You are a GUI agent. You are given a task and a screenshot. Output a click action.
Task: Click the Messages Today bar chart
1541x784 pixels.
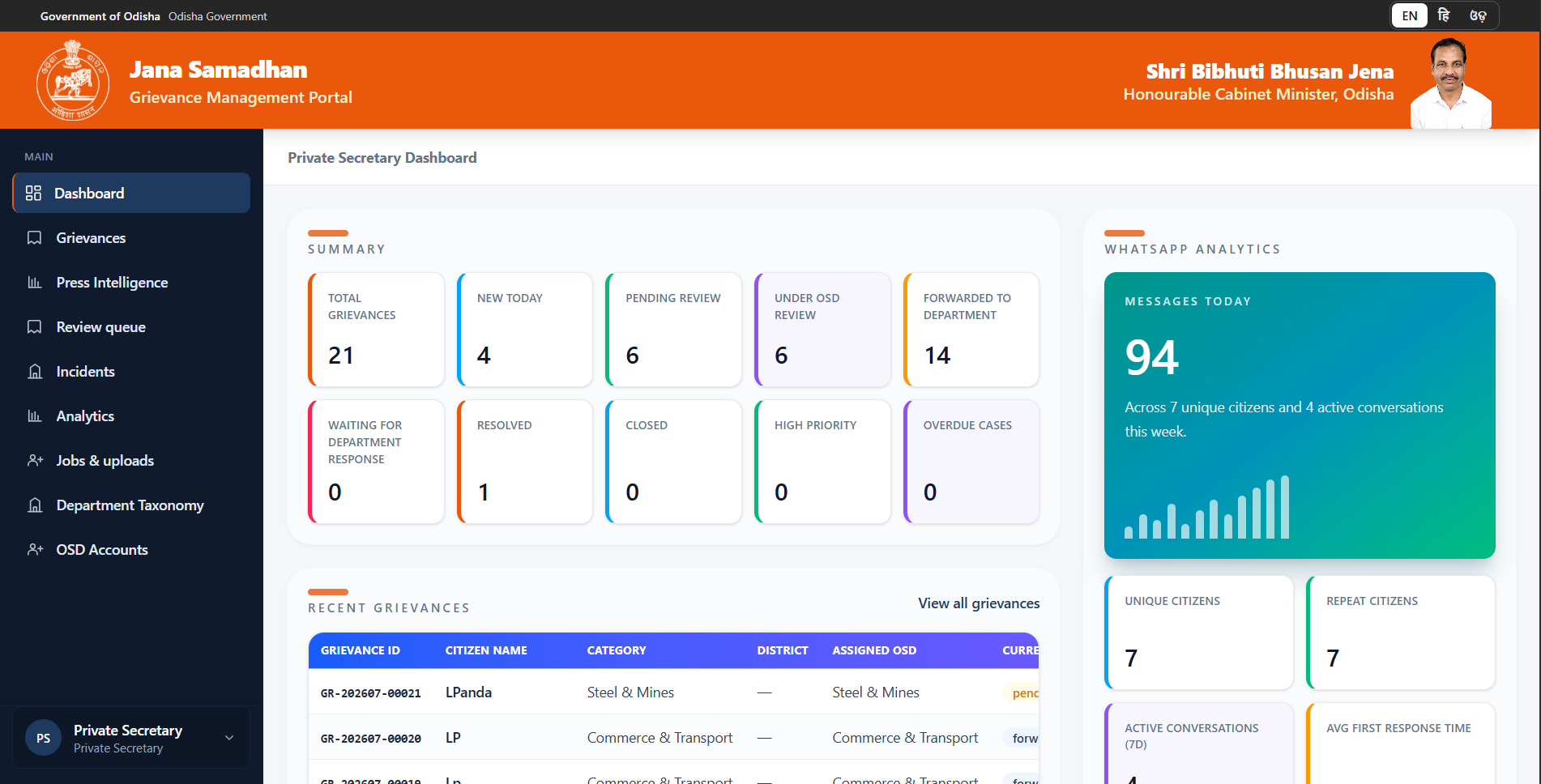click(1206, 508)
